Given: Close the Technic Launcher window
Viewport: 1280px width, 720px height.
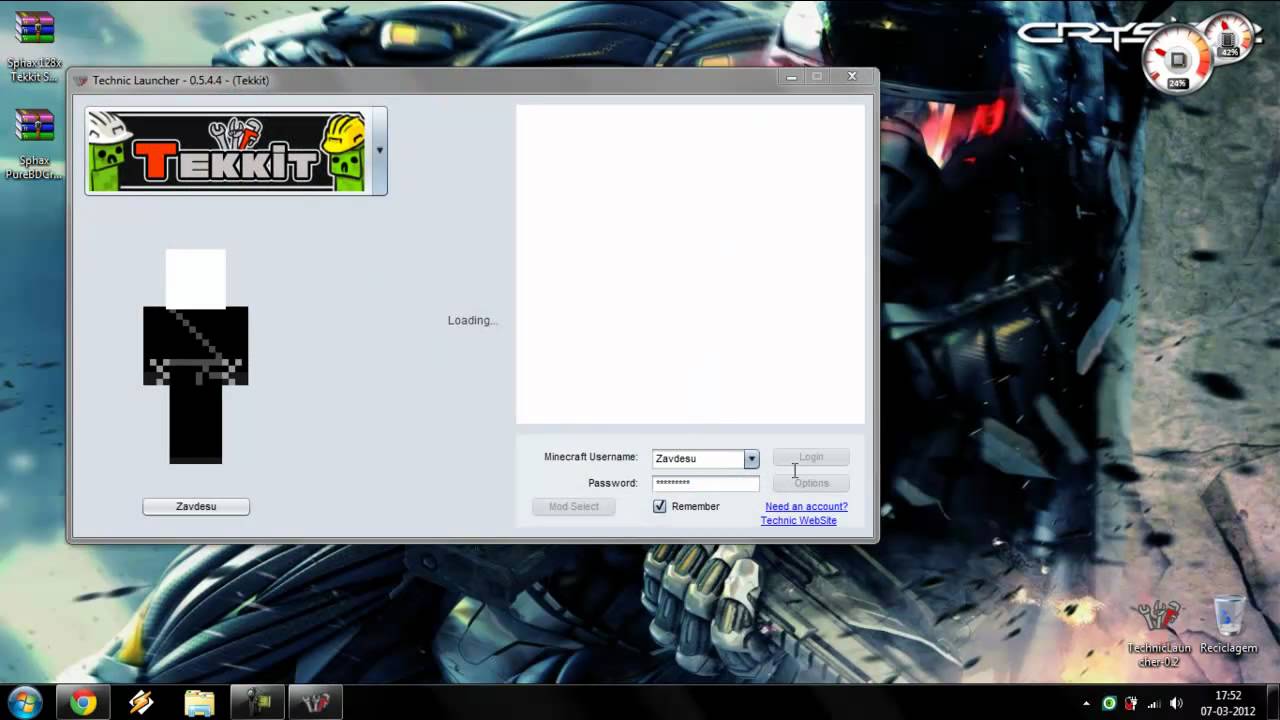Looking at the screenshot, I should (x=852, y=77).
